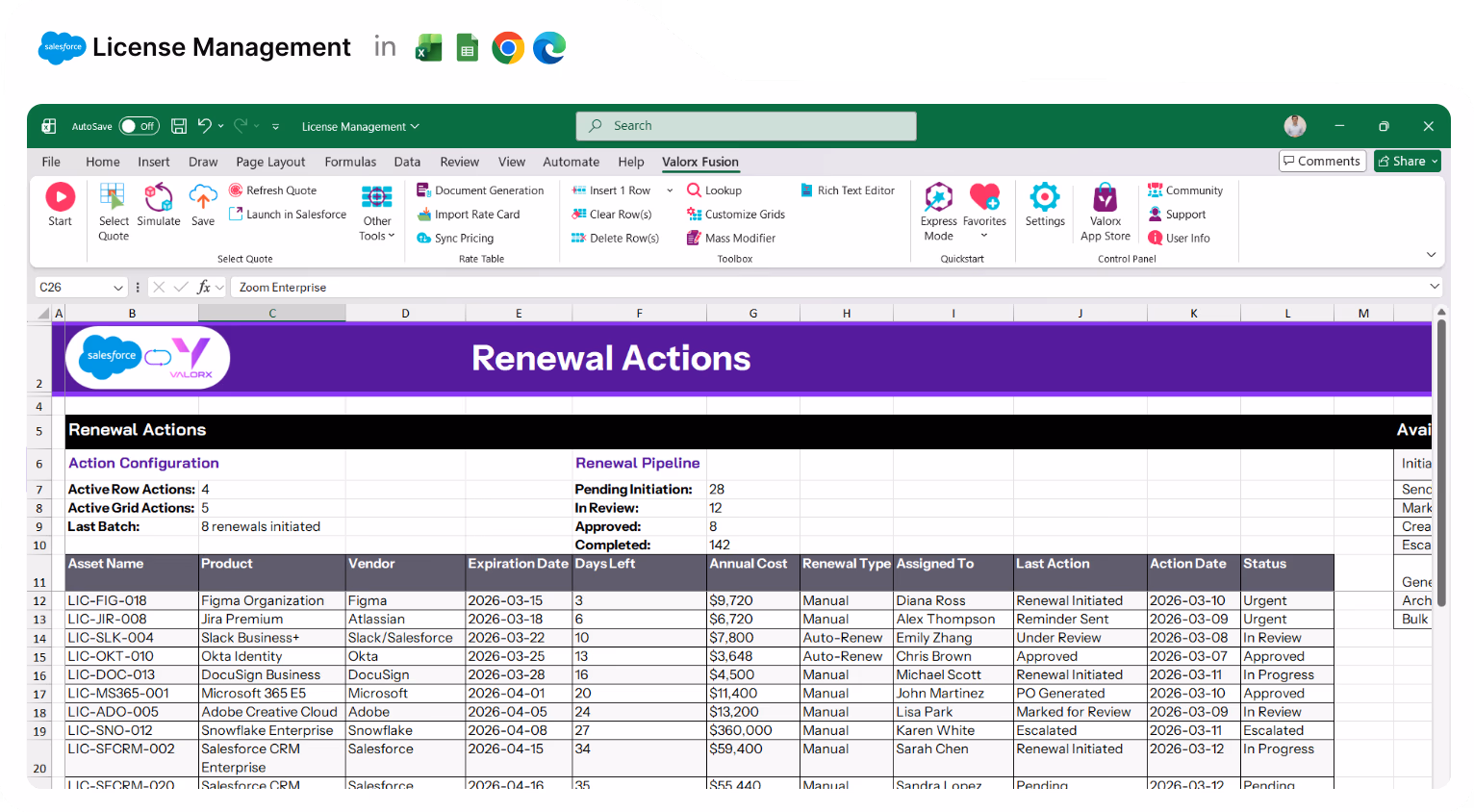Viewport: 1474px width, 812px height.
Task: Click the Share button
Action: coord(1407,161)
